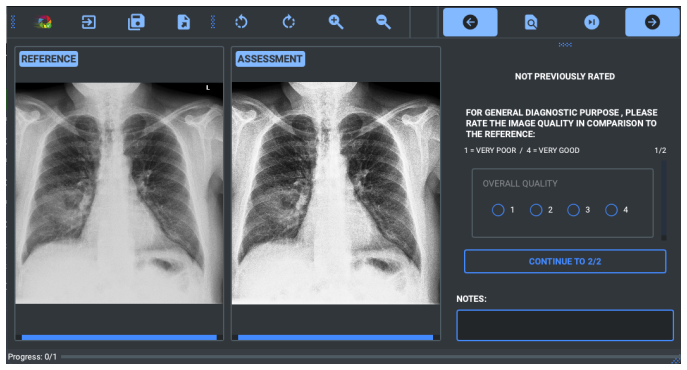
Task: Click the import/login arrow icon in toolbar
Action: click(x=89, y=22)
